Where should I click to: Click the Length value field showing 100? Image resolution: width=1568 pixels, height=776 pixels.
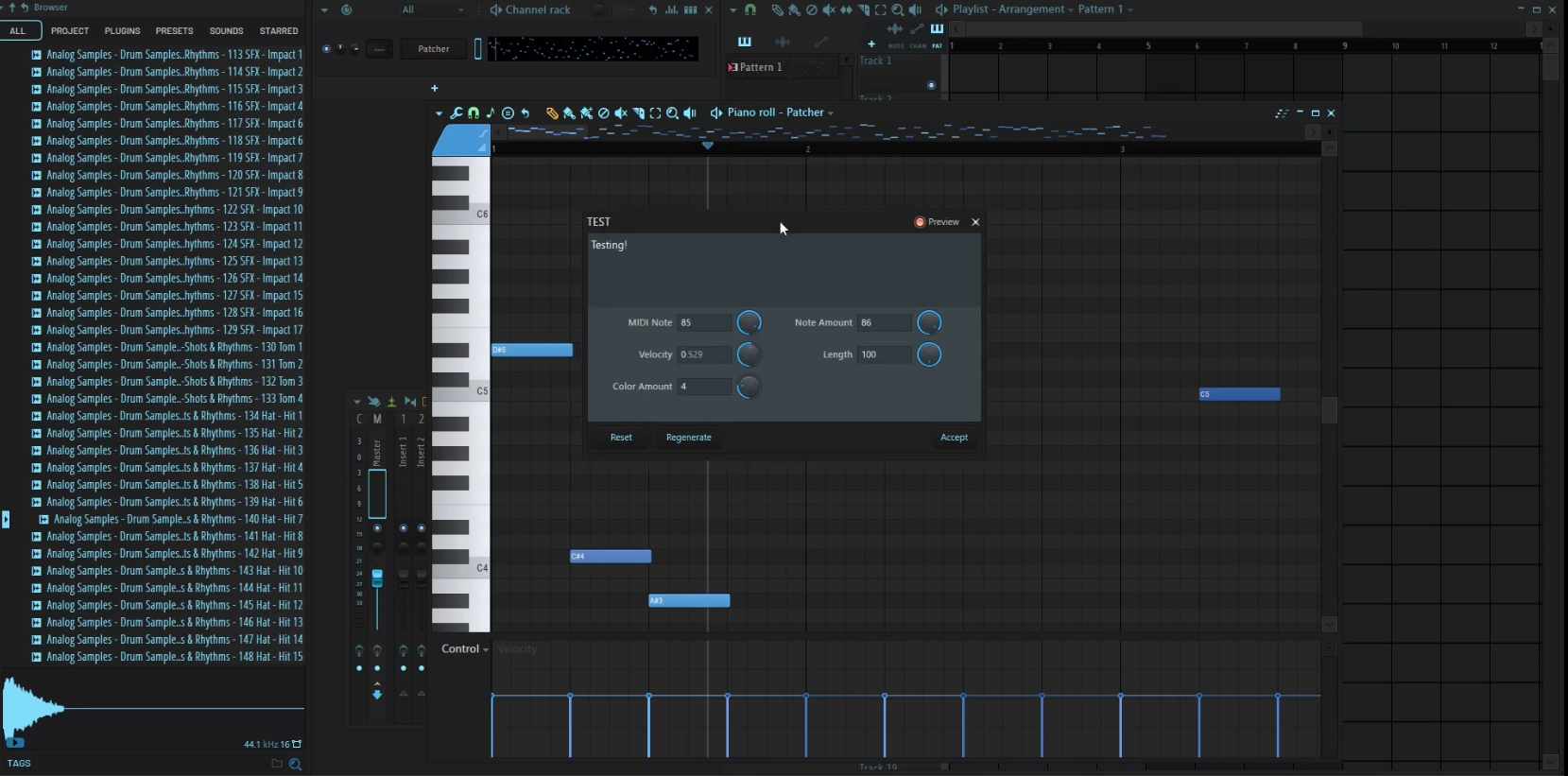point(885,354)
